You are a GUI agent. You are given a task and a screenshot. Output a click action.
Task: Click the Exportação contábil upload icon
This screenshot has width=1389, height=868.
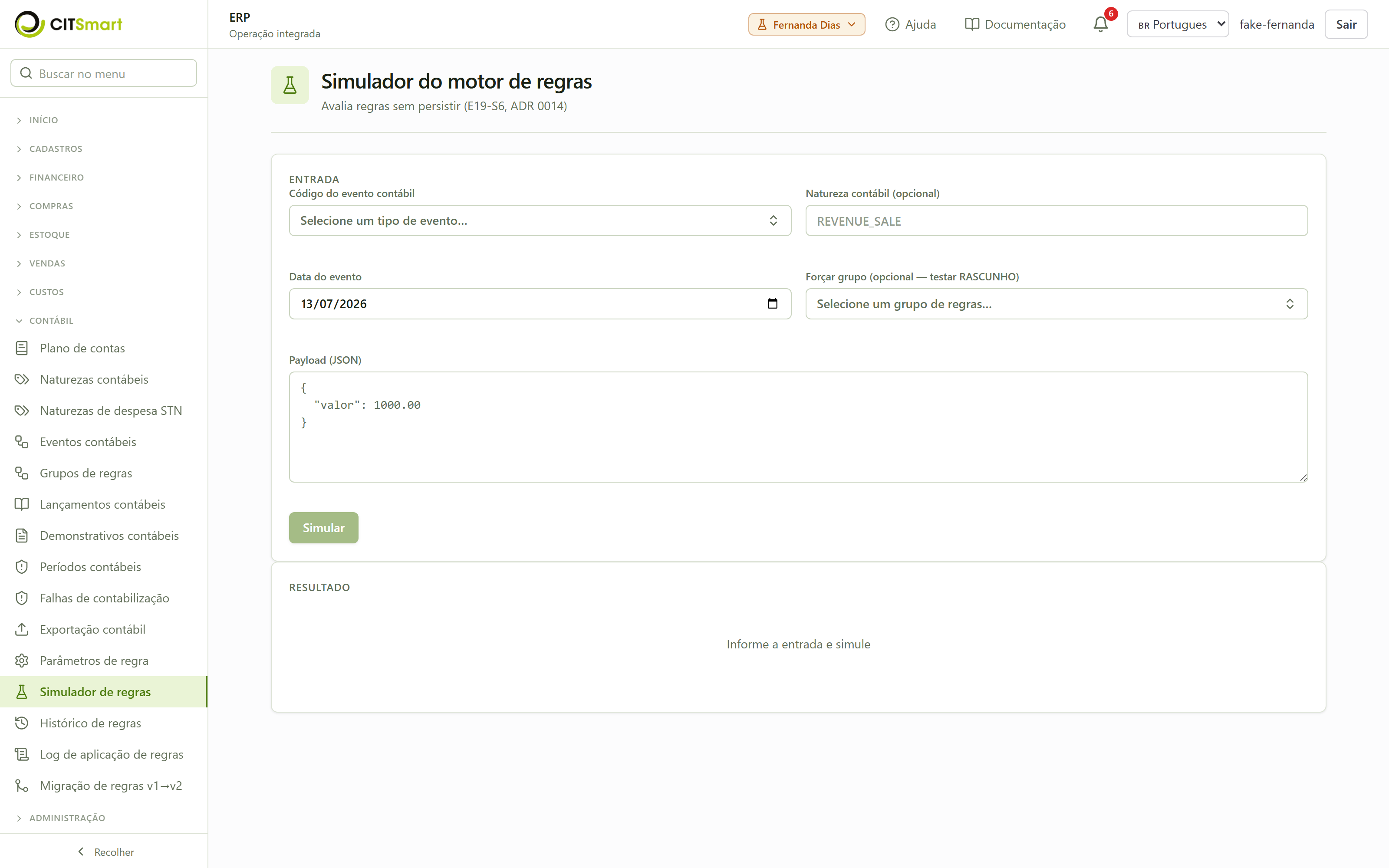22,629
